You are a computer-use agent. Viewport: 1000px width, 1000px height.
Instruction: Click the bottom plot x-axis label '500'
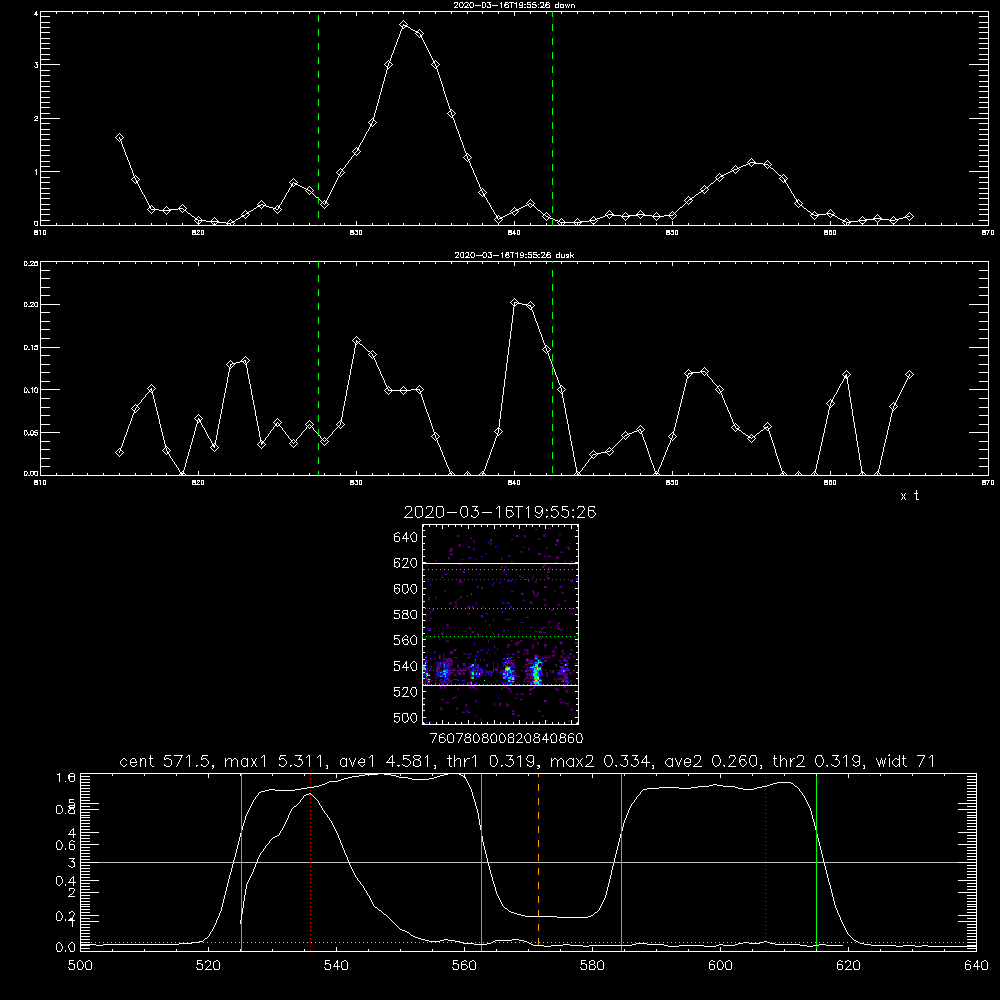point(80,966)
